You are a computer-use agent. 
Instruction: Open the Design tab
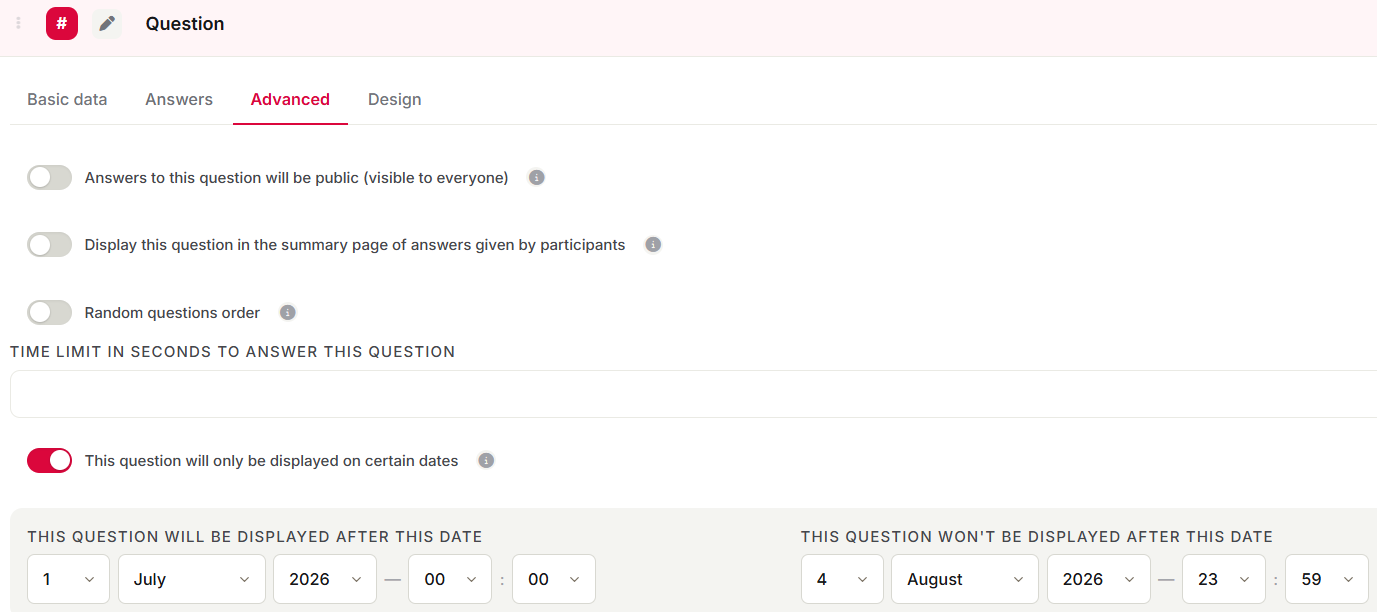pos(395,99)
